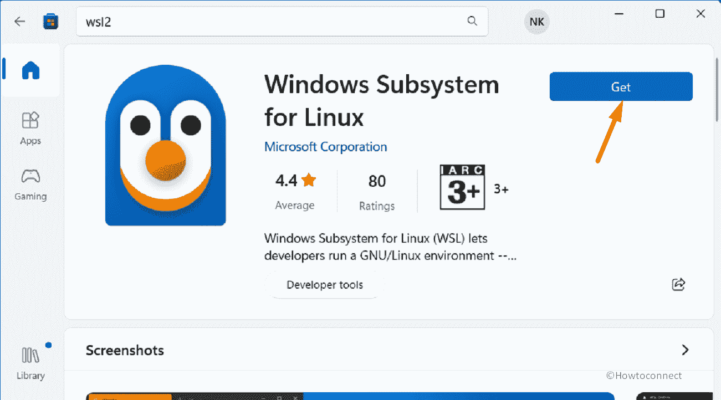This screenshot has height=400, width=721.
Task: Go to the Home section in sidebar
Action: tap(30, 70)
